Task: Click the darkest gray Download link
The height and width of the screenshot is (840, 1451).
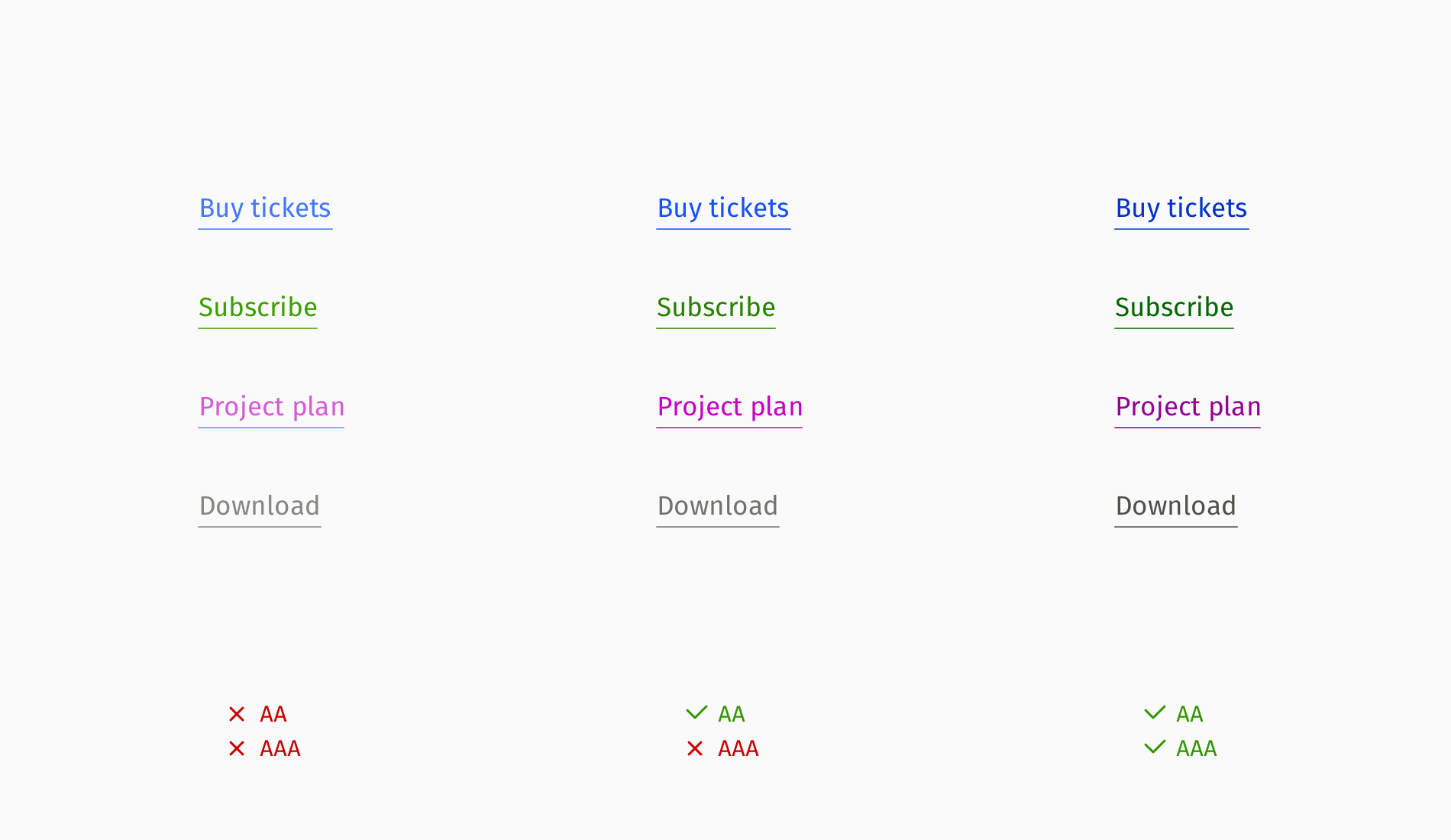Action: (1176, 506)
